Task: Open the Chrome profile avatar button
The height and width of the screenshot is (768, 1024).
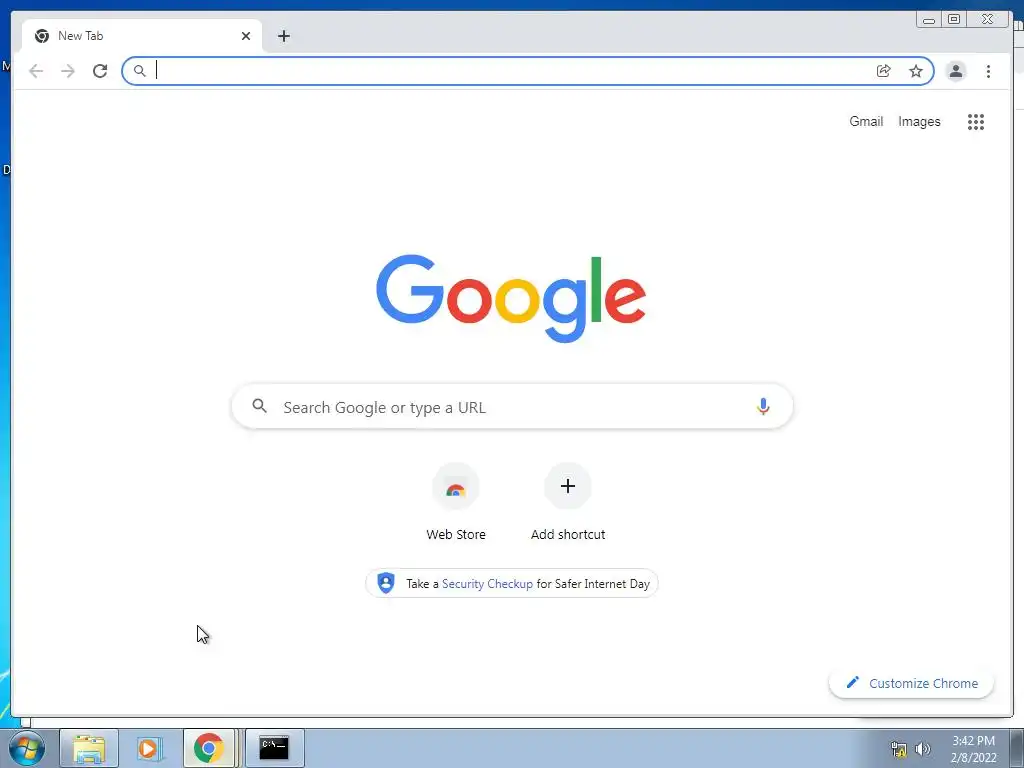Action: [x=955, y=71]
